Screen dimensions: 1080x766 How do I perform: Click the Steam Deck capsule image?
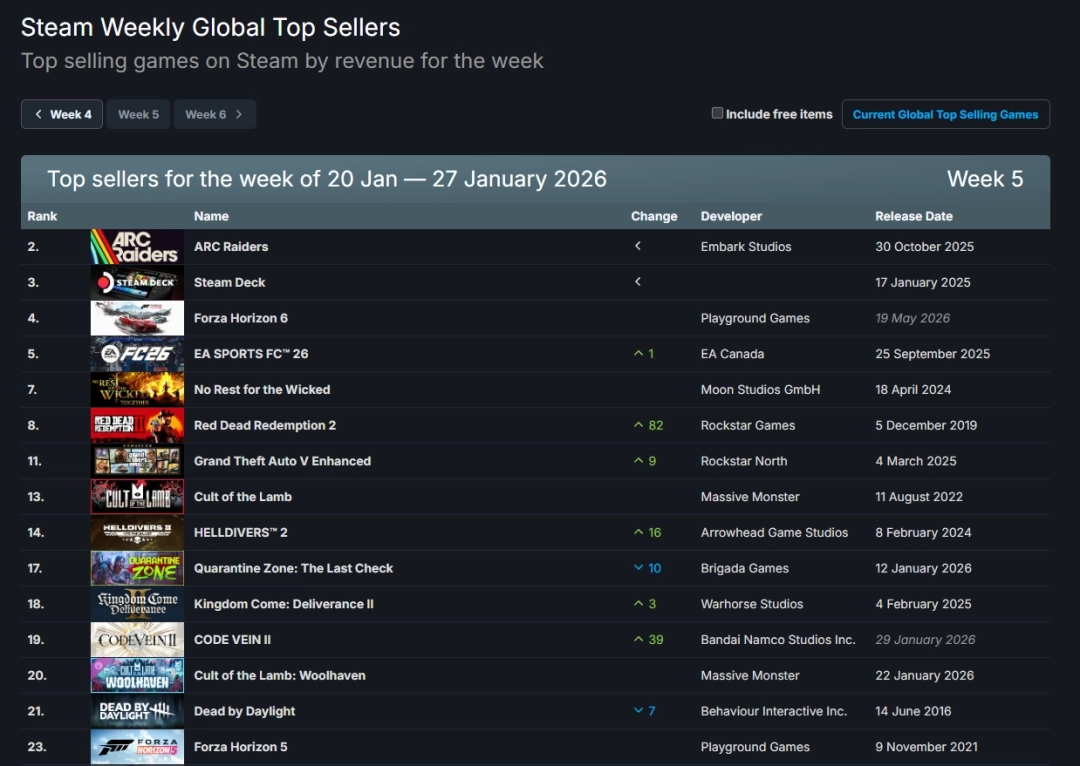[x=137, y=282]
